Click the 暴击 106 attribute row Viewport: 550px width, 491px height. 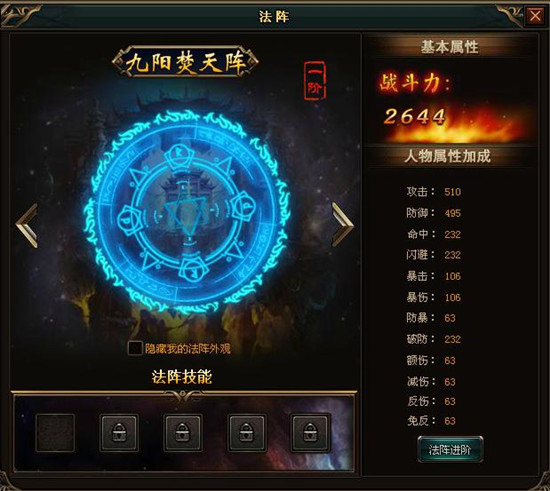coord(434,276)
